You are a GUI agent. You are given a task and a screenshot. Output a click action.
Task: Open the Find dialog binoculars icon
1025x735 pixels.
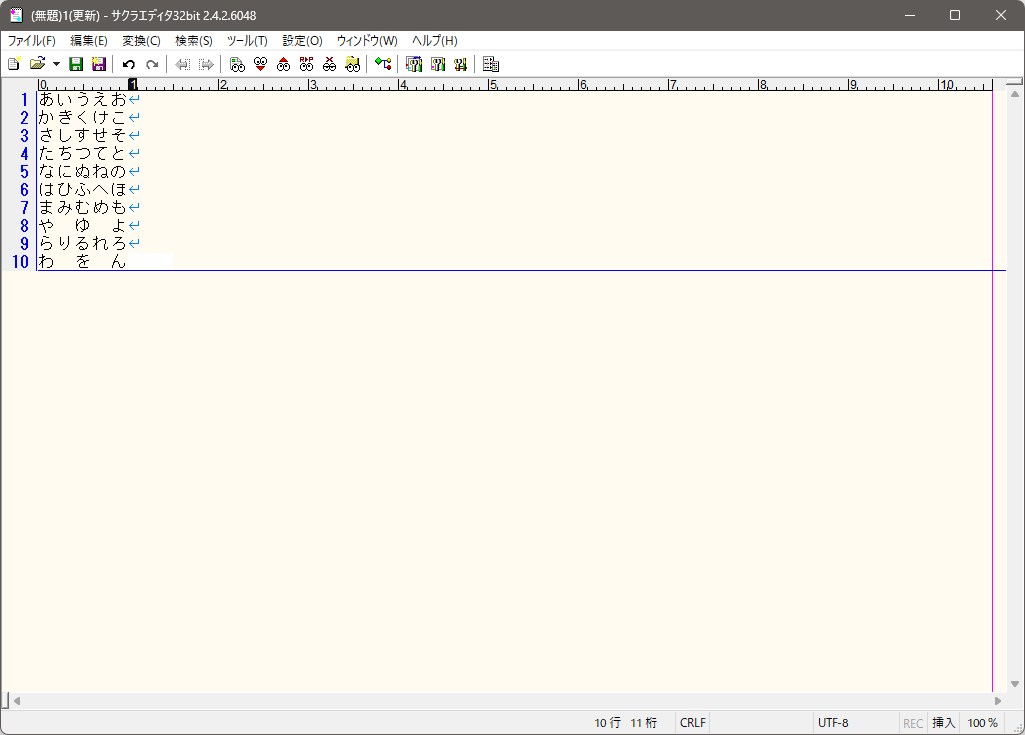pyautogui.click(x=237, y=64)
